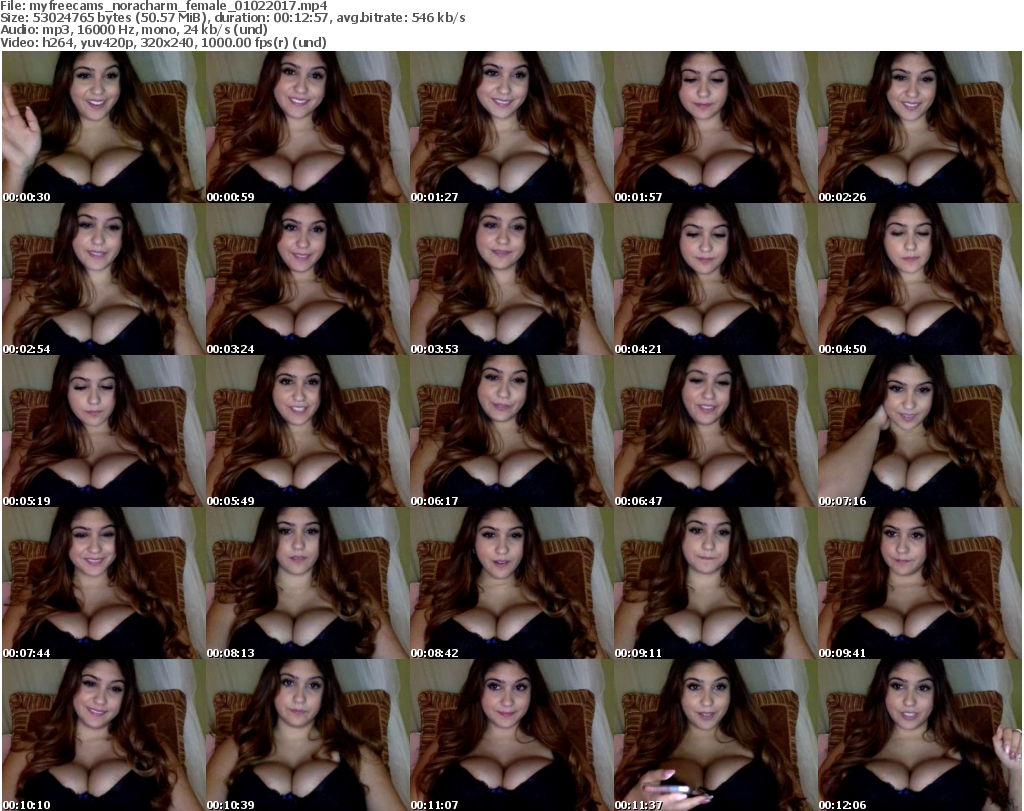Click the Size and duration info line
The height and width of the screenshot is (811, 1024).
(x=233, y=18)
